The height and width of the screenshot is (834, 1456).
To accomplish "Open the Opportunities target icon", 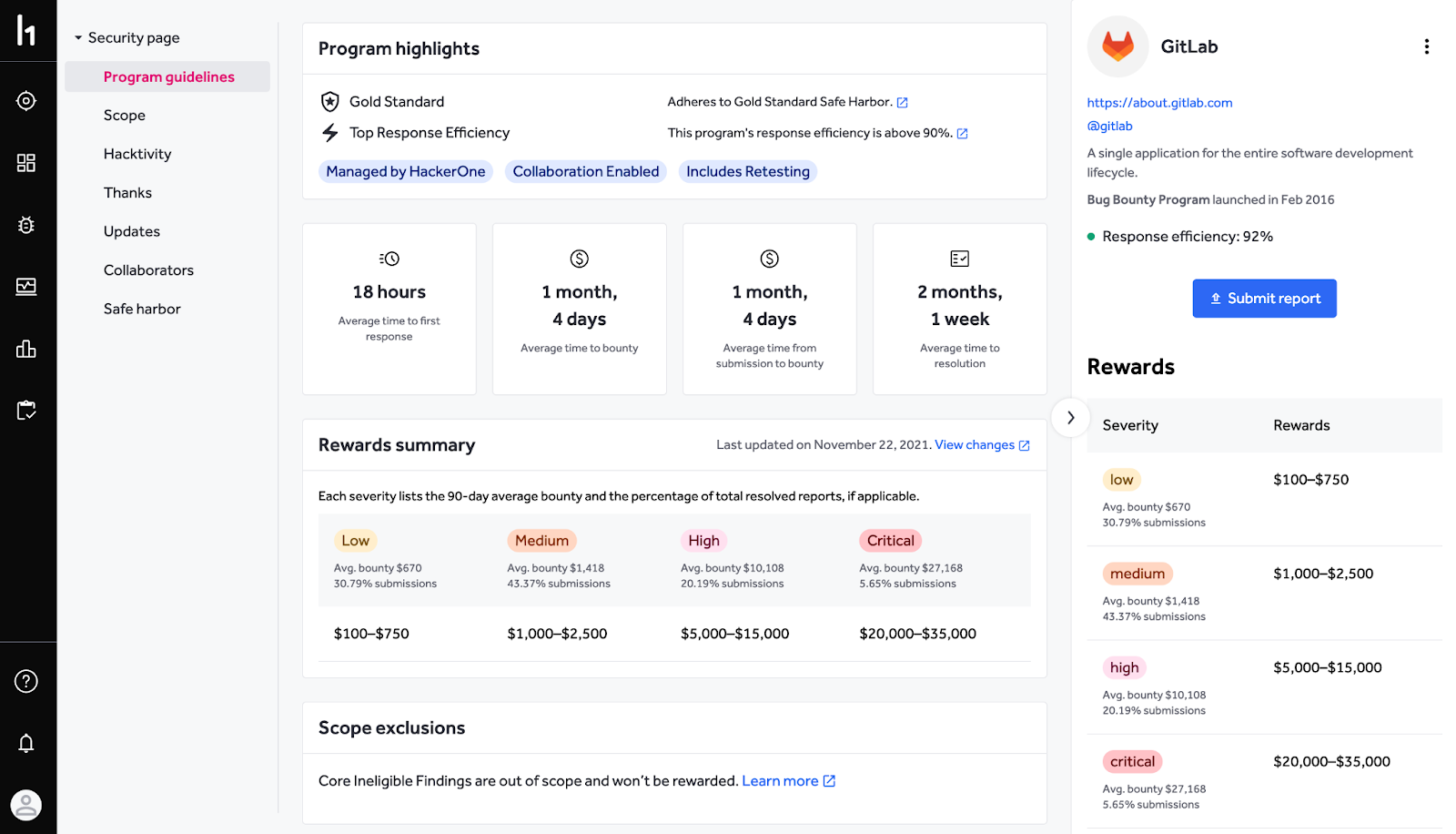I will point(26,101).
